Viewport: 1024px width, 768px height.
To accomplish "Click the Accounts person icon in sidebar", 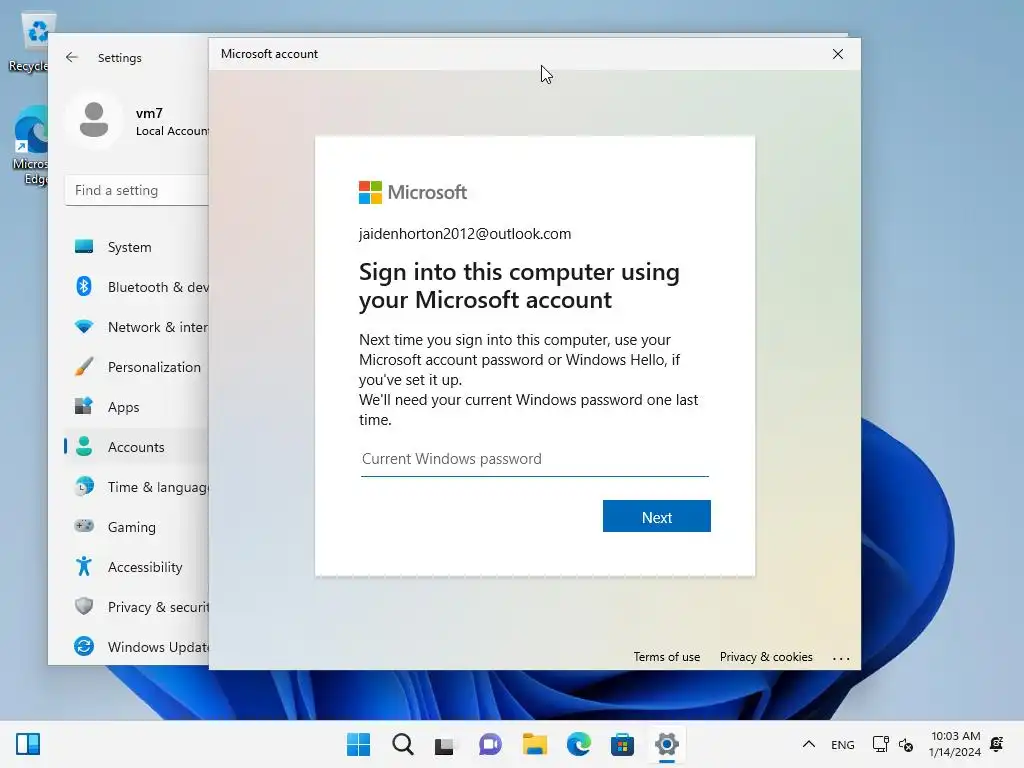I will 84,446.
